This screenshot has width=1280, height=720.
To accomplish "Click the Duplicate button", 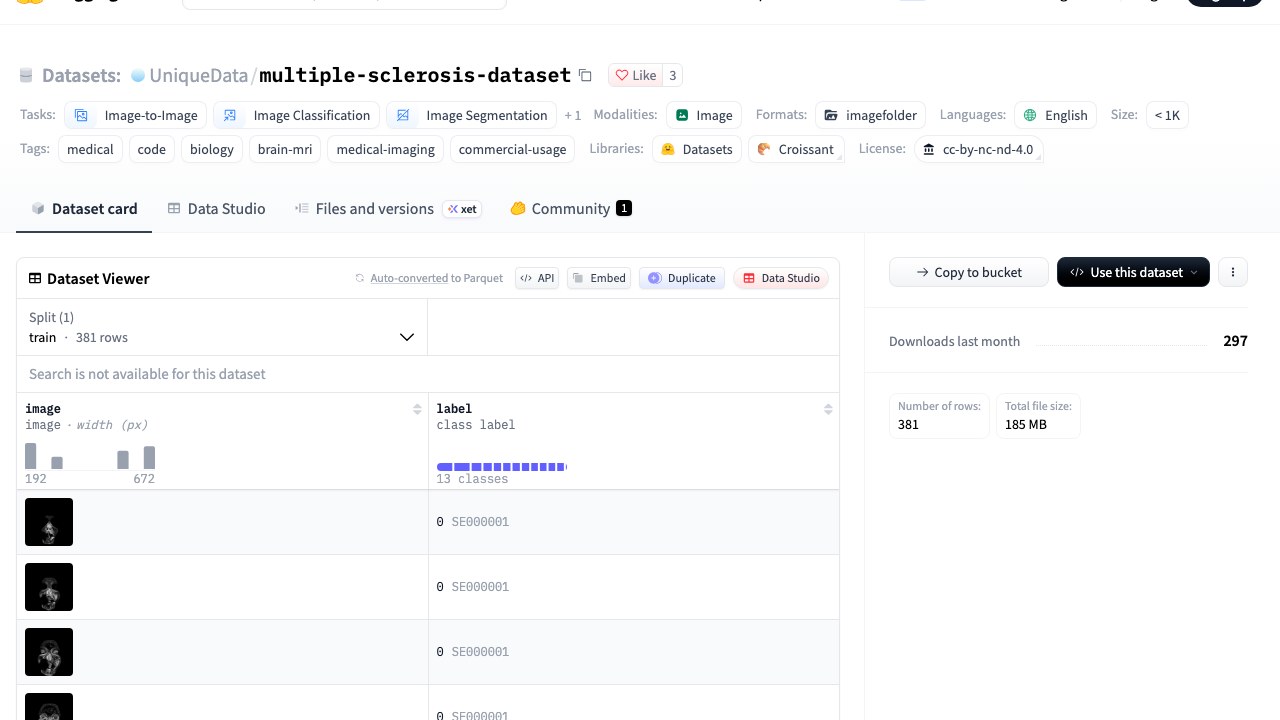I will coord(682,278).
